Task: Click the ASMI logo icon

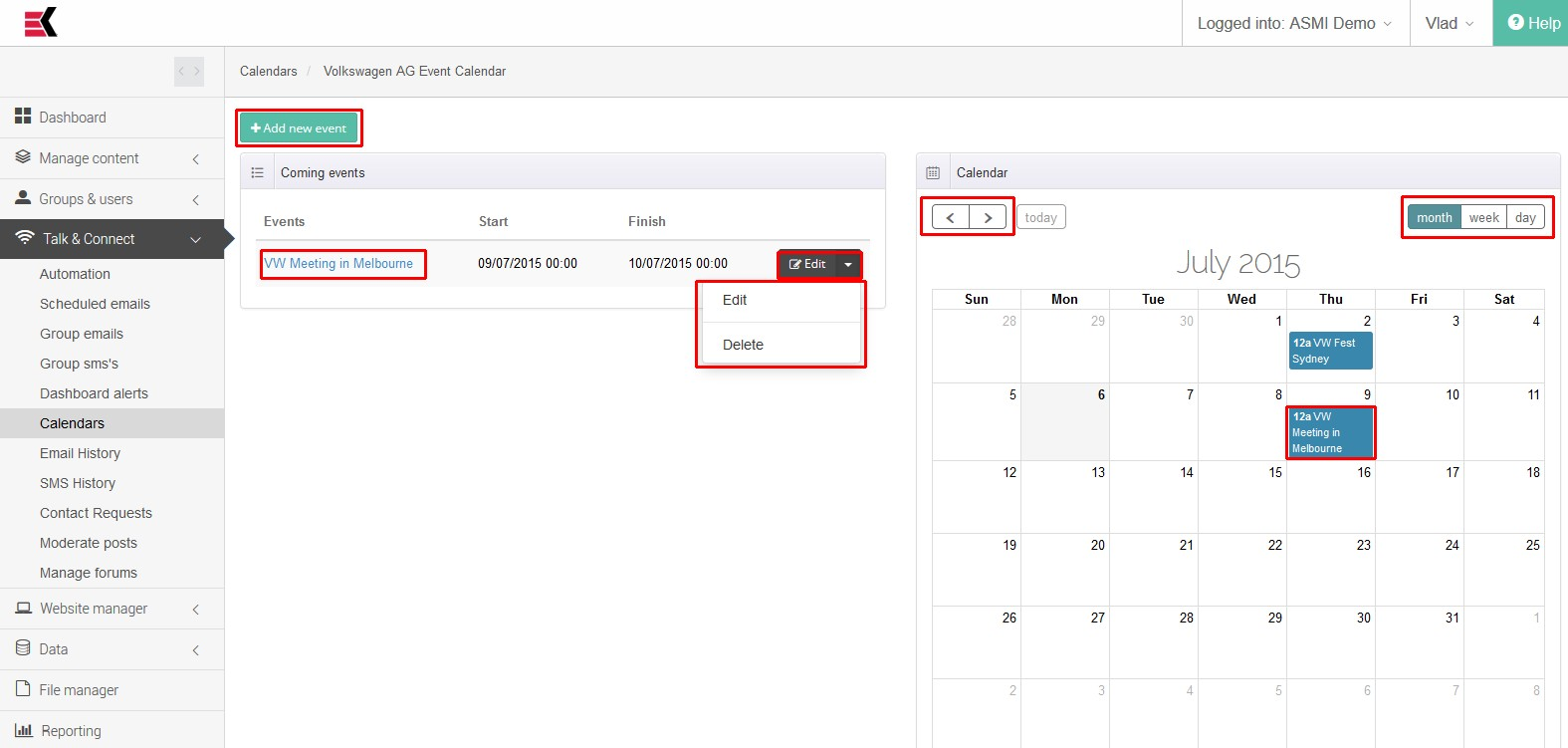Action: pyautogui.click(x=41, y=22)
